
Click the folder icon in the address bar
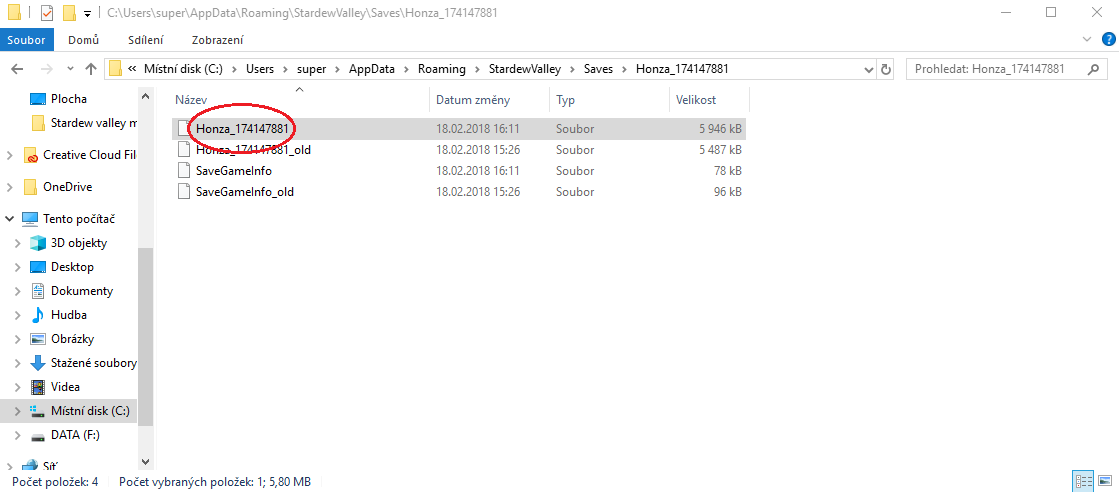tap(116, 69)
